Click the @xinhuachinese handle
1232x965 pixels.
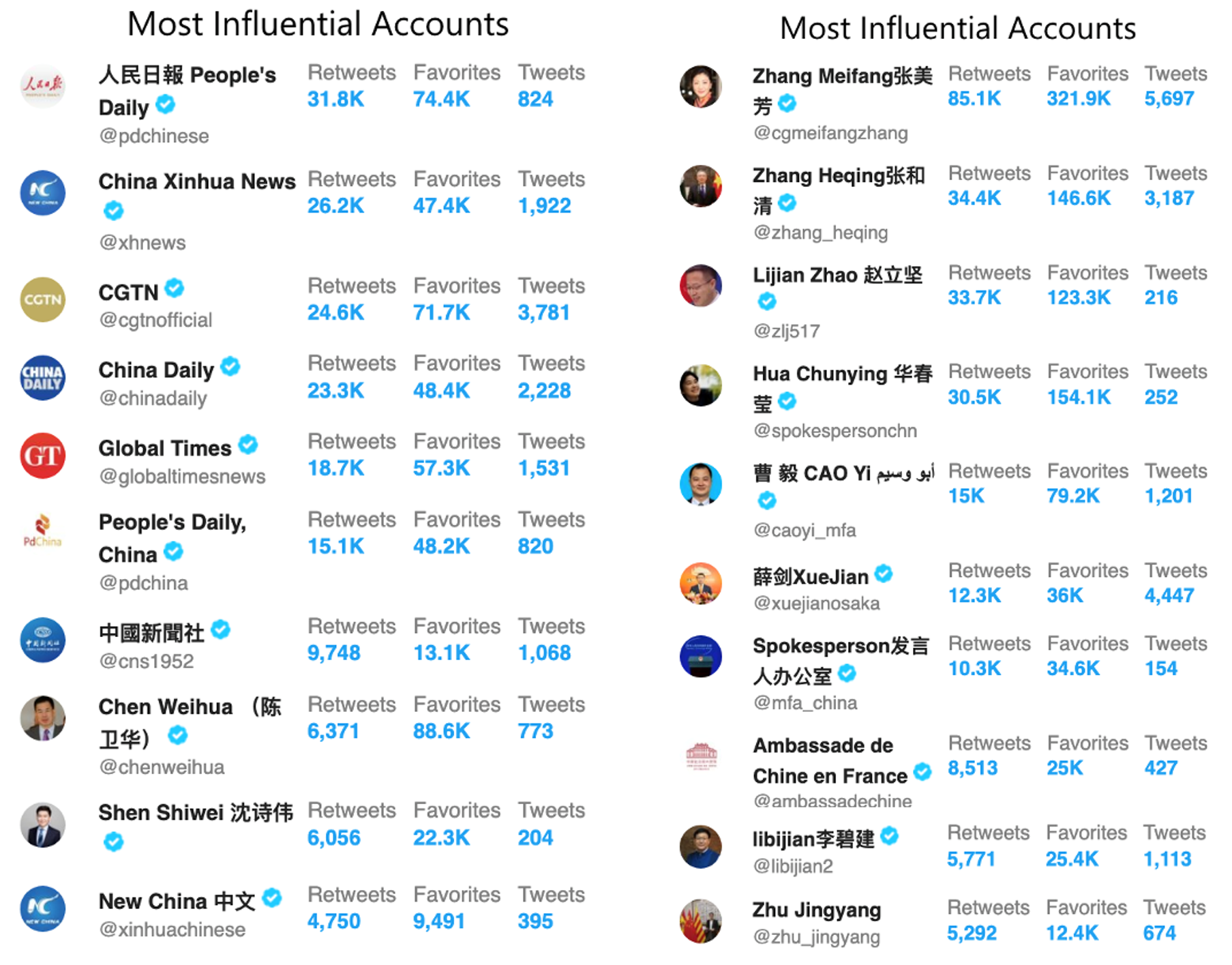click(172, 929)
